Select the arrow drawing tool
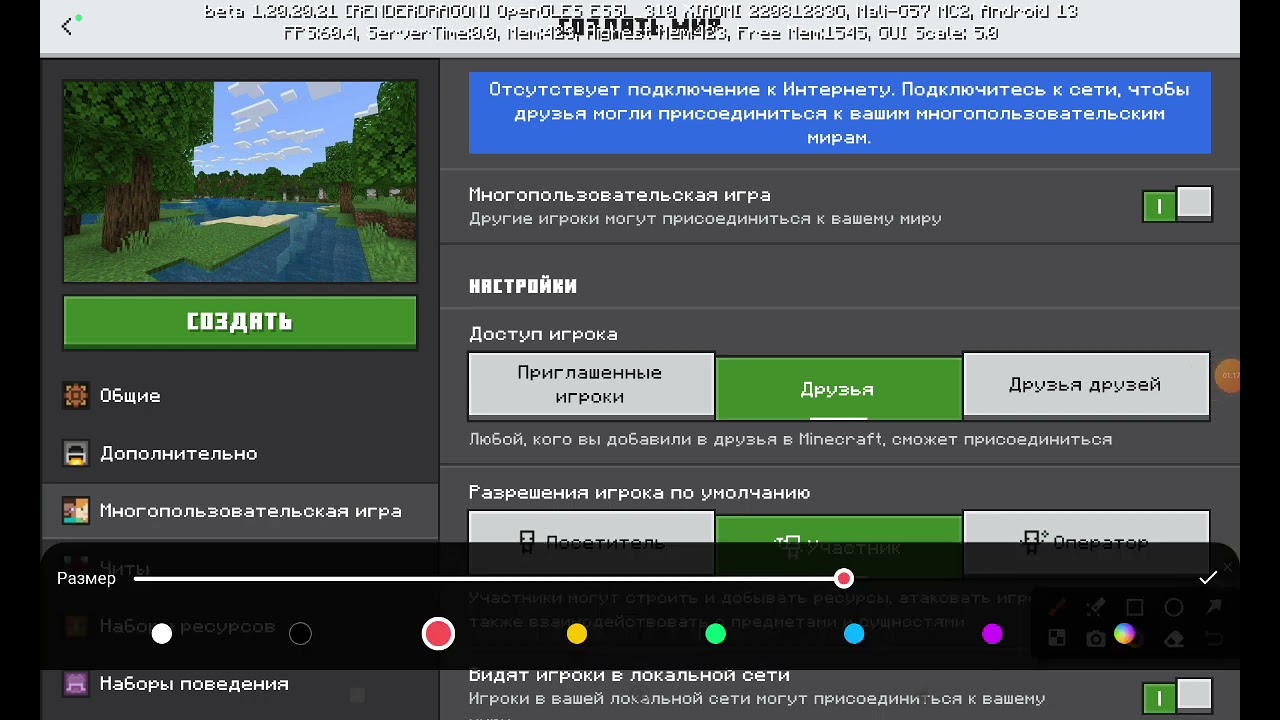The height and width of the screenshot is (720, 1280). pos(1213,607)
